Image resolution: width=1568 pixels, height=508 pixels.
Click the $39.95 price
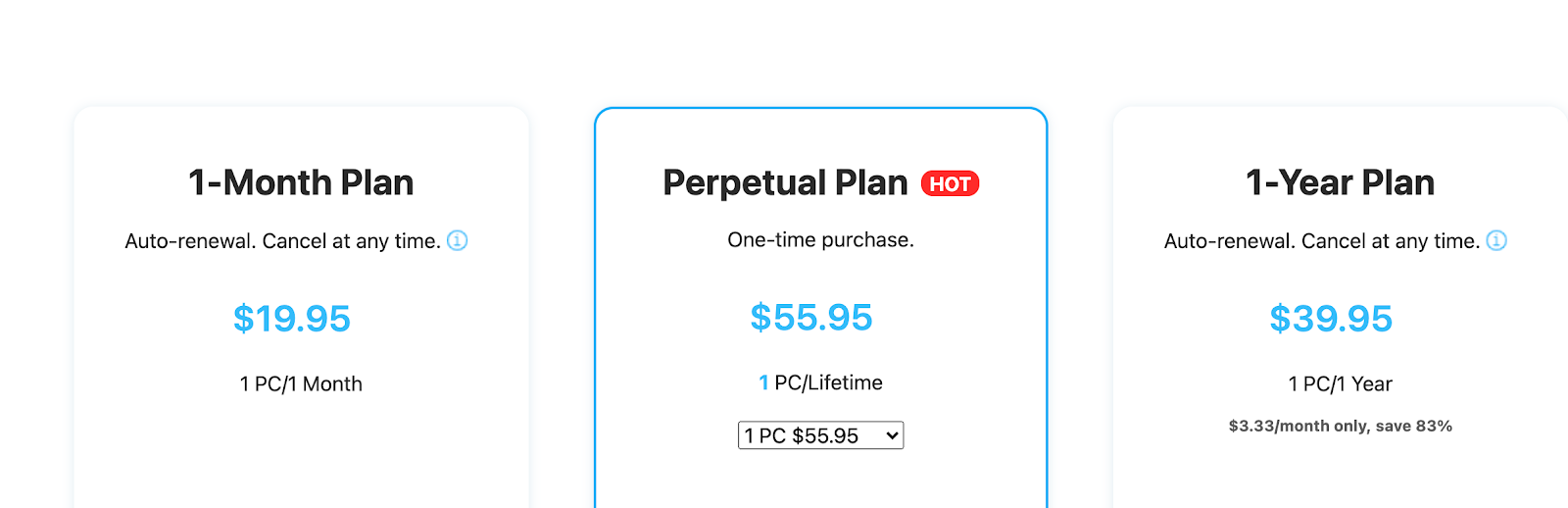(x=1331, y=319)
